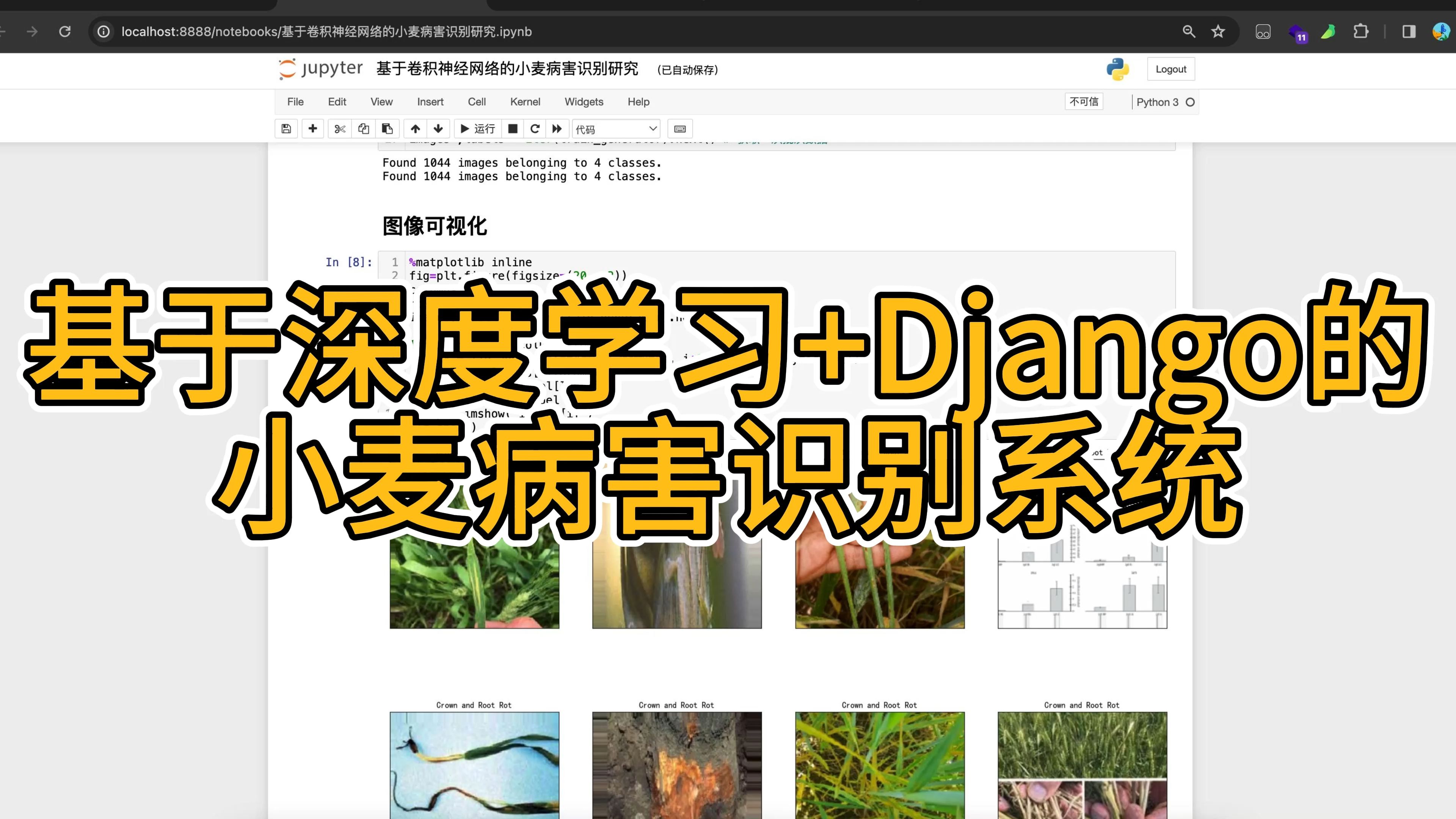Interrupt the kernel with stop icon
The image size is (1456, 819).
(513, 129)
